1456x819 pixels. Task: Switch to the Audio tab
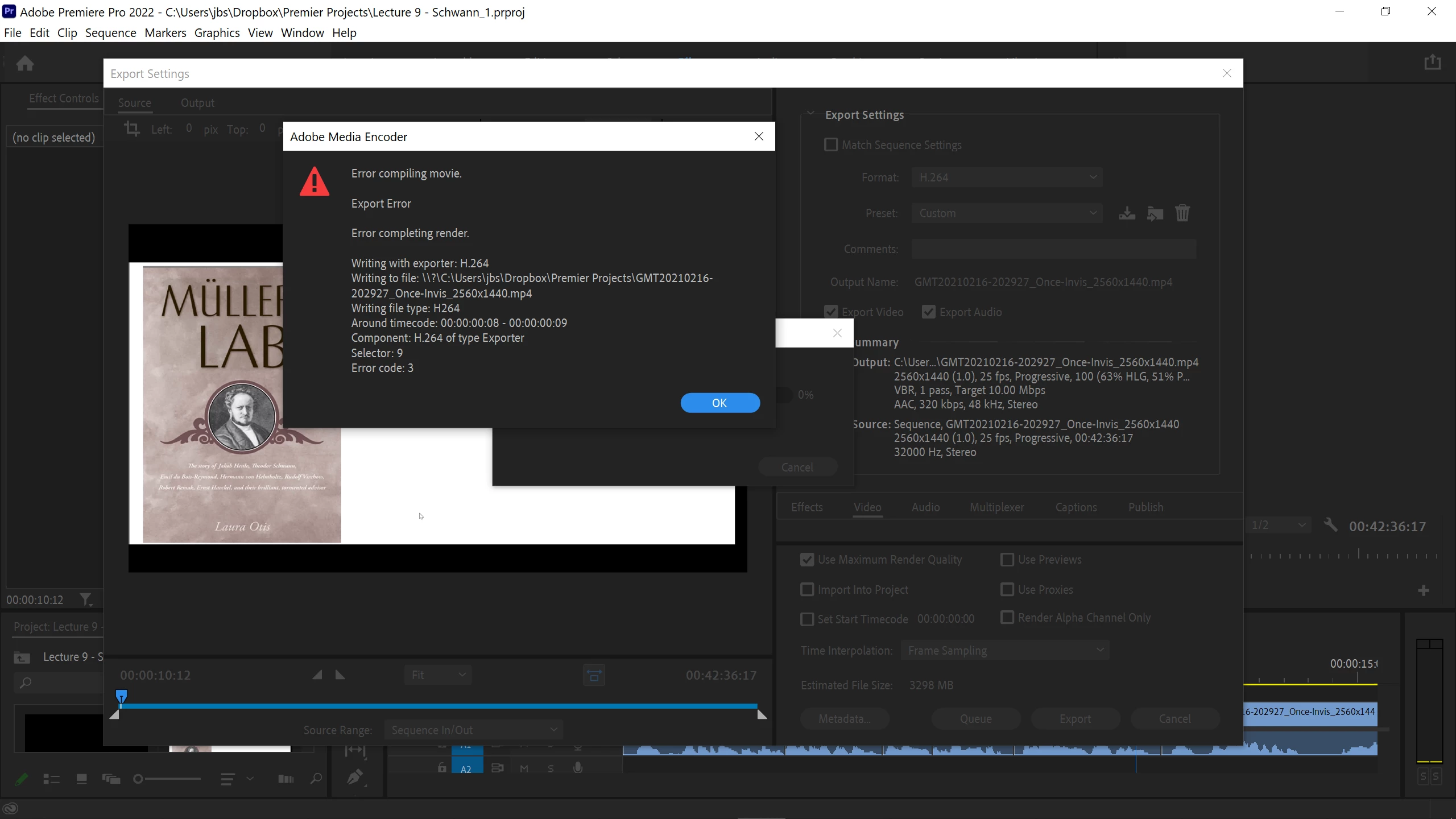coord(925,507)
